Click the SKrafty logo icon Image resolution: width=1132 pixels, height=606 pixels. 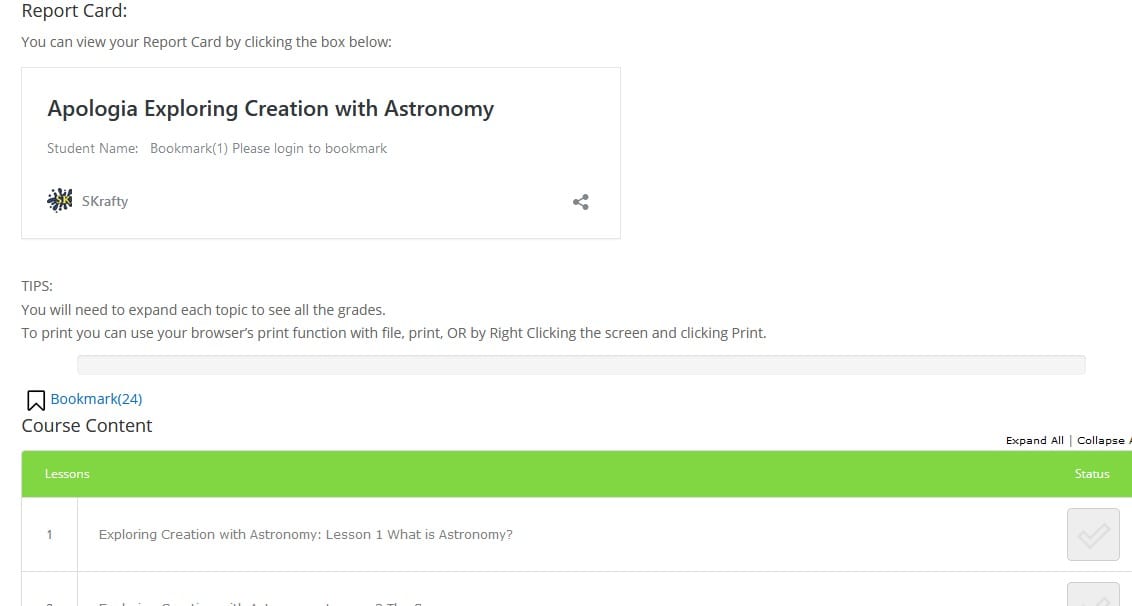click(x=60, y=200)
